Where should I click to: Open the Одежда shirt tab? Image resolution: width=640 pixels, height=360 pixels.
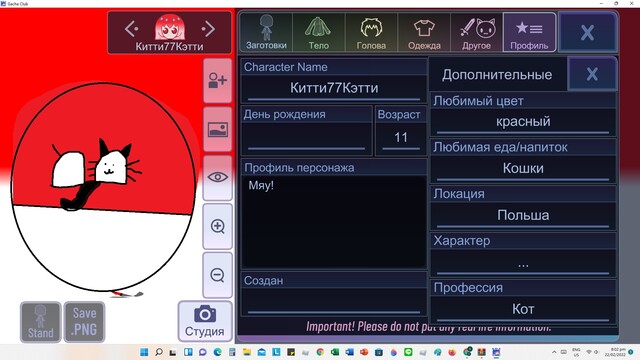pyautogui.click(x=424, y=32)
